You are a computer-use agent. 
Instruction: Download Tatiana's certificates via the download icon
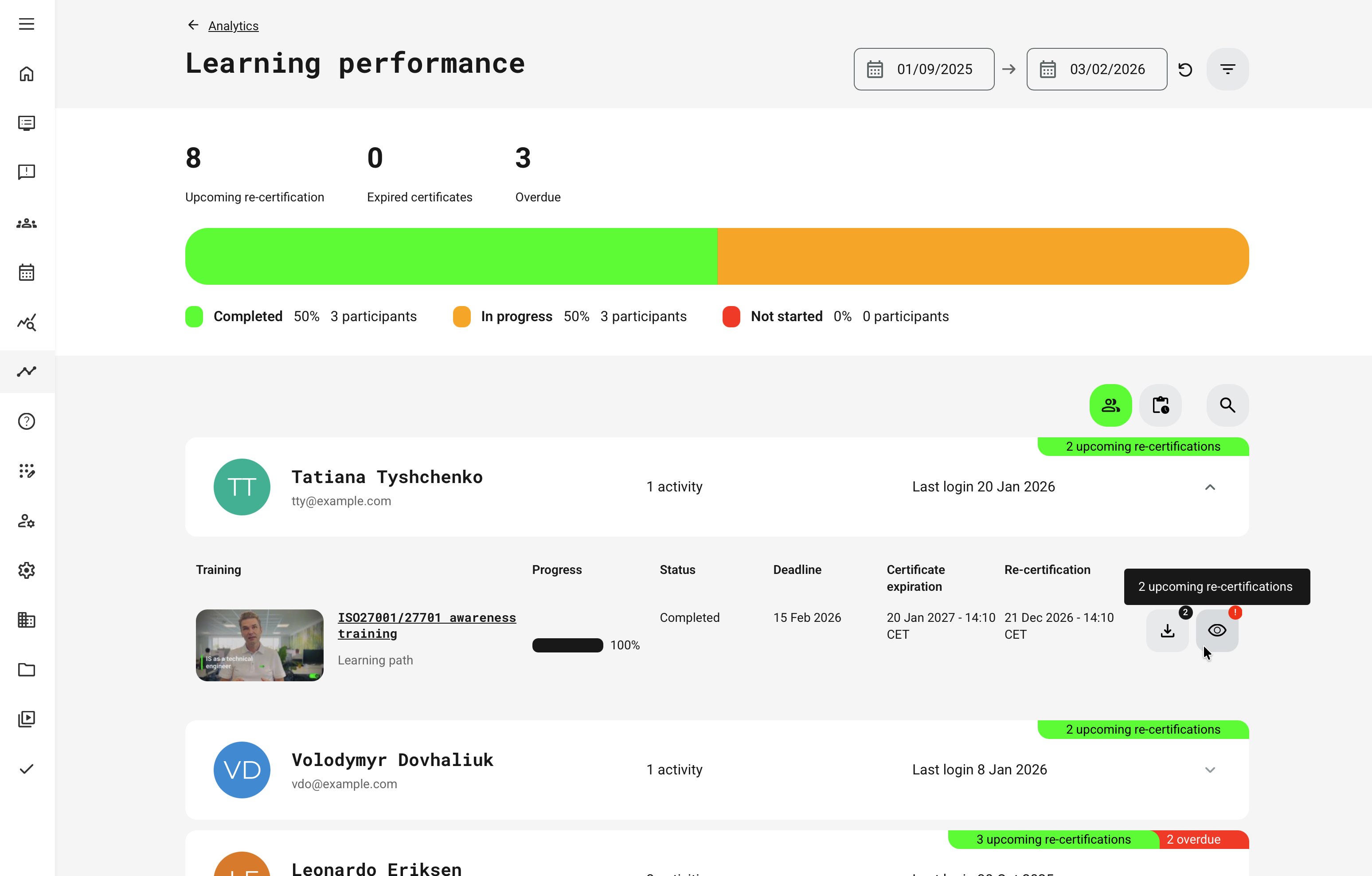pos(1167,630)
